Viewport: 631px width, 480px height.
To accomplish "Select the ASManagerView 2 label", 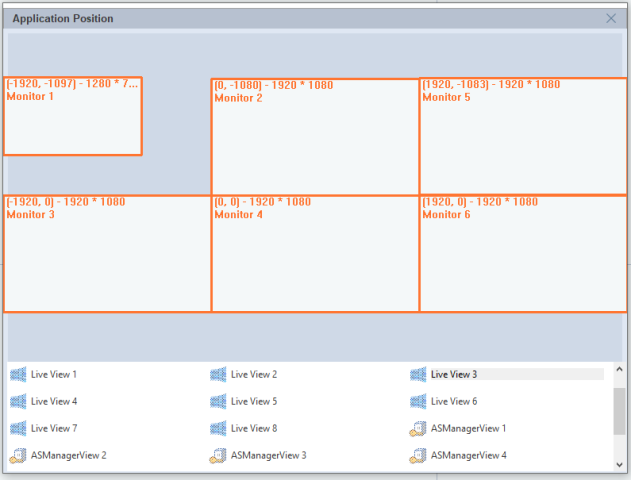I will click(x=69, y=455).
